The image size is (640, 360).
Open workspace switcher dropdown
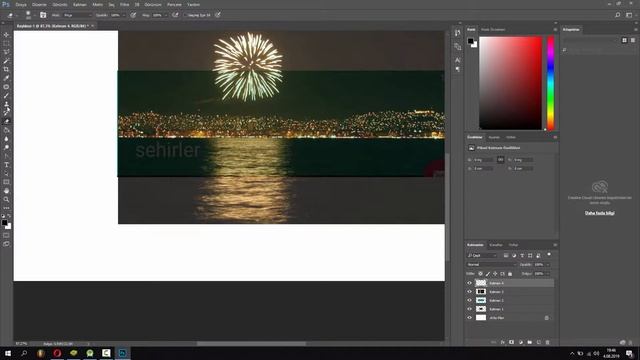click(629, 15)
